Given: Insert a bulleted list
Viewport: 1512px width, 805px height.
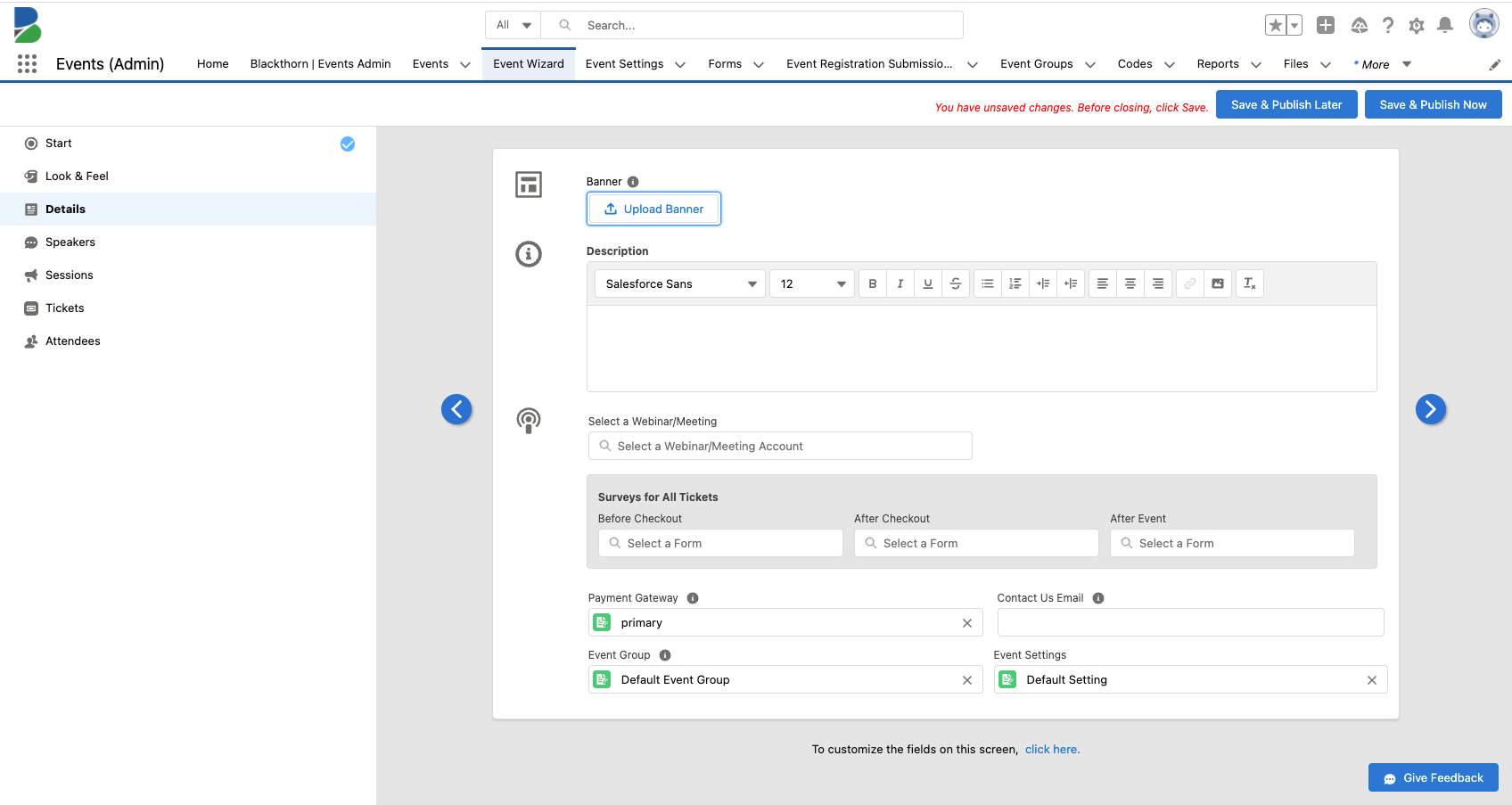Looking at the screenshot, I should click(x=988, y=283).
